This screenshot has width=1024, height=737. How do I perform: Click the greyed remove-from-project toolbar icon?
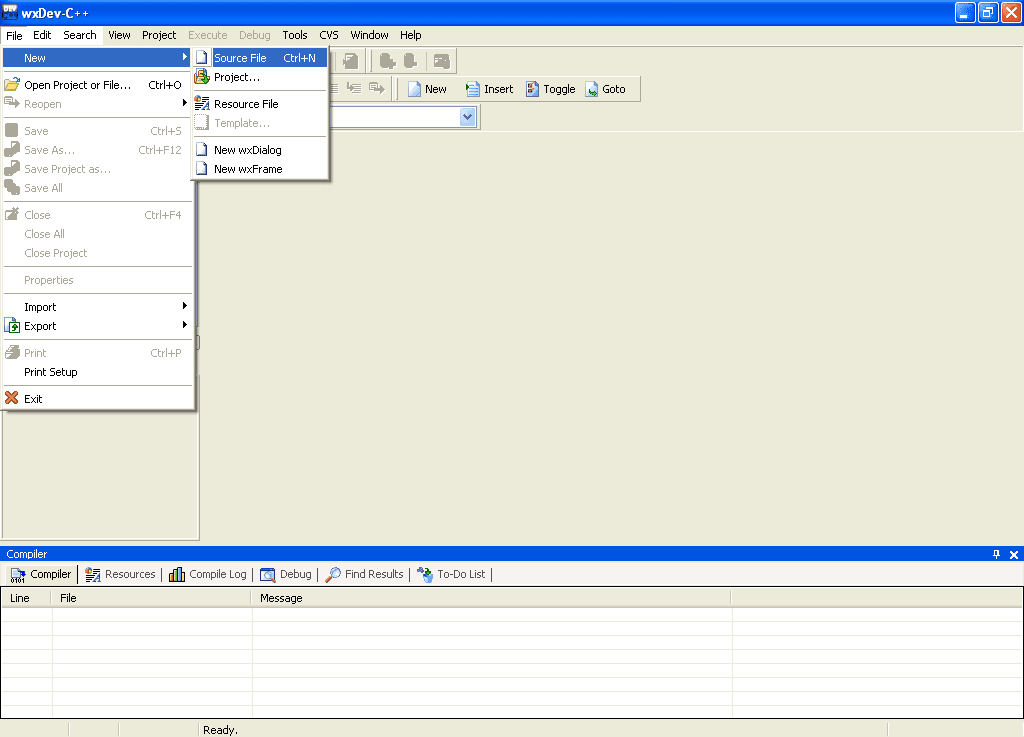tap(410, 61)
